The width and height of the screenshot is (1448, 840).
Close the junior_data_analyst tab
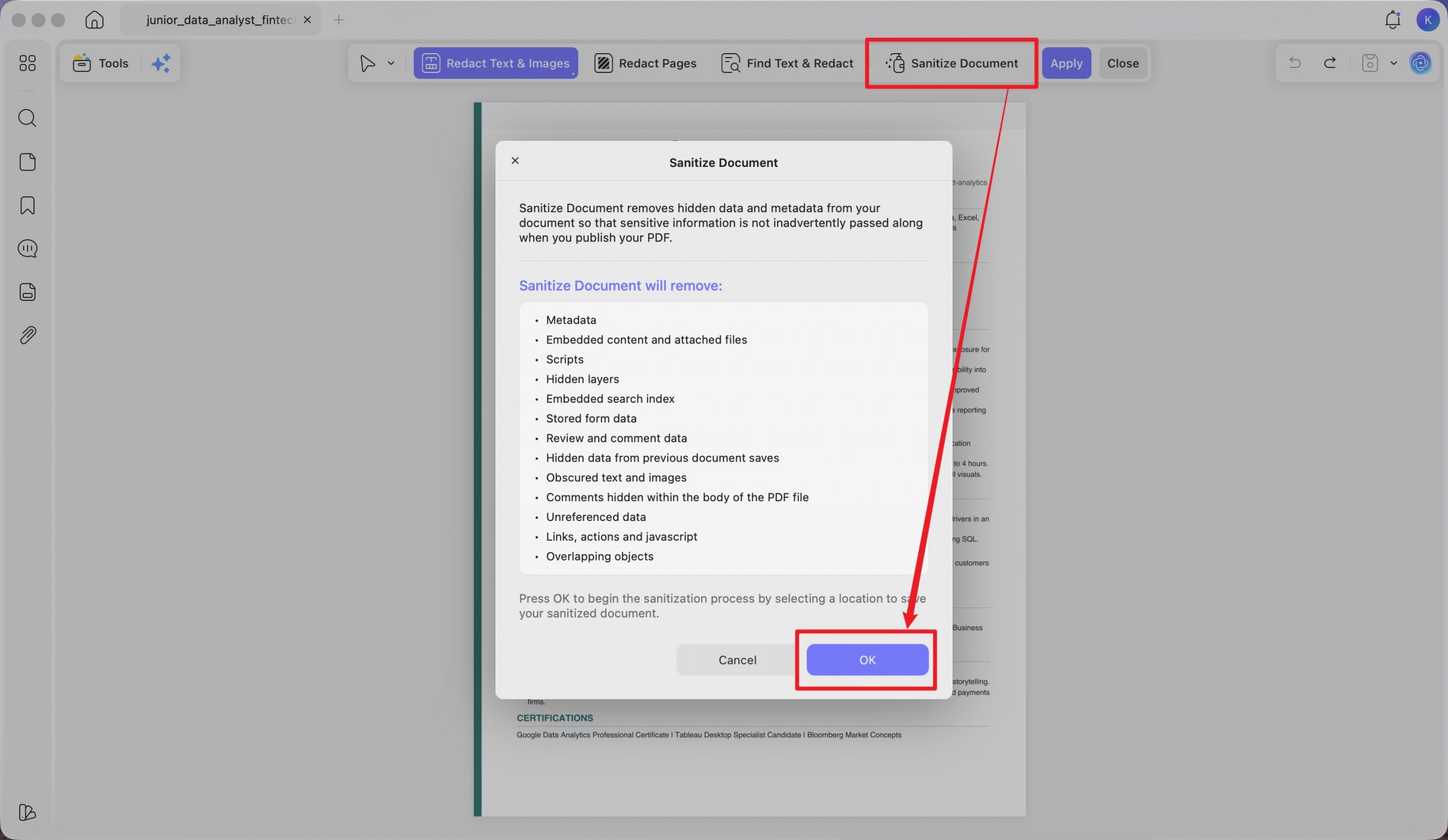[x=307, y=20]
